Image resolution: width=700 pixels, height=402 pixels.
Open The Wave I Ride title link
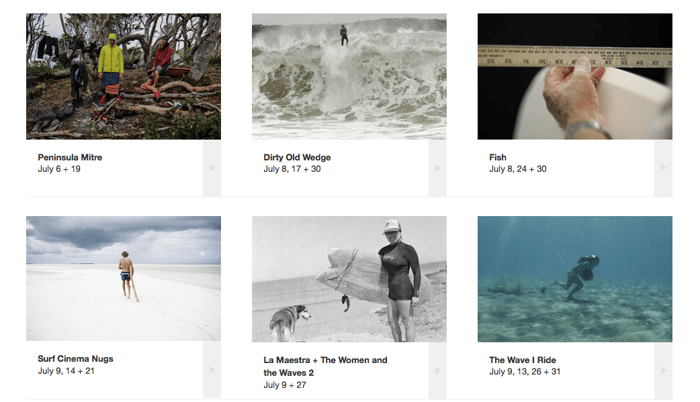[x=522, y=360]
